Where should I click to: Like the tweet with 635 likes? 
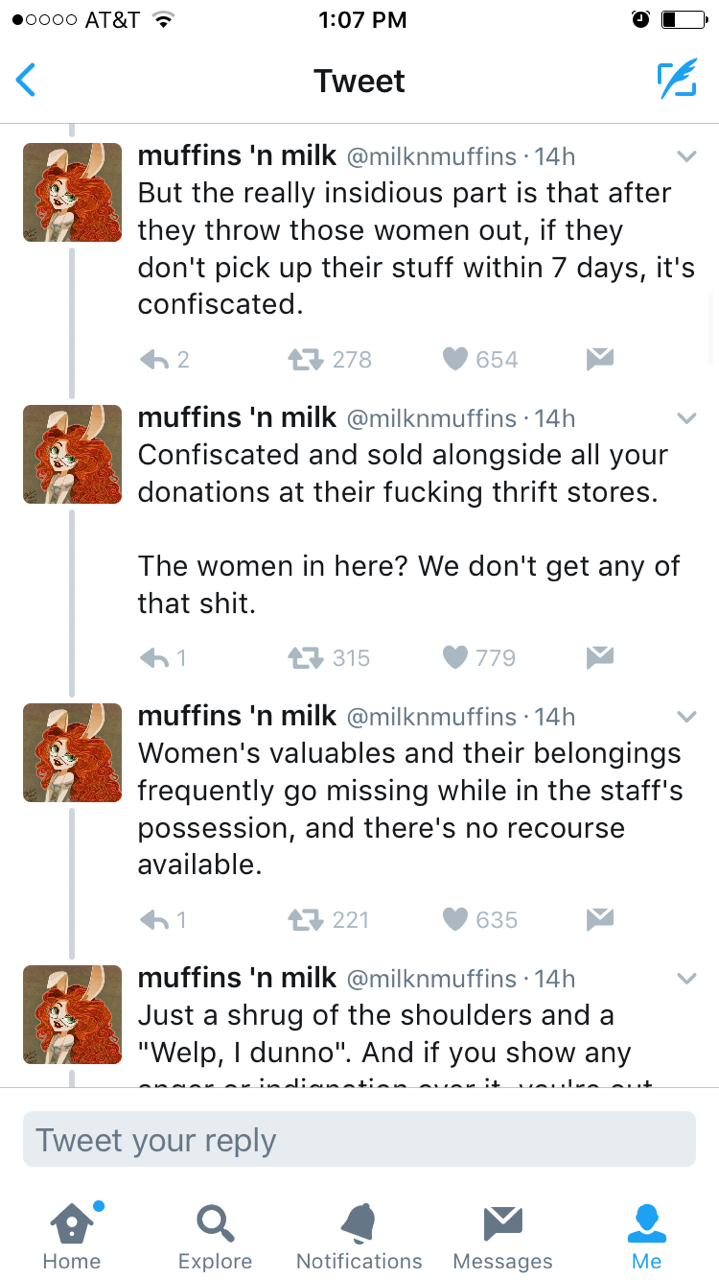coord(456,919)
